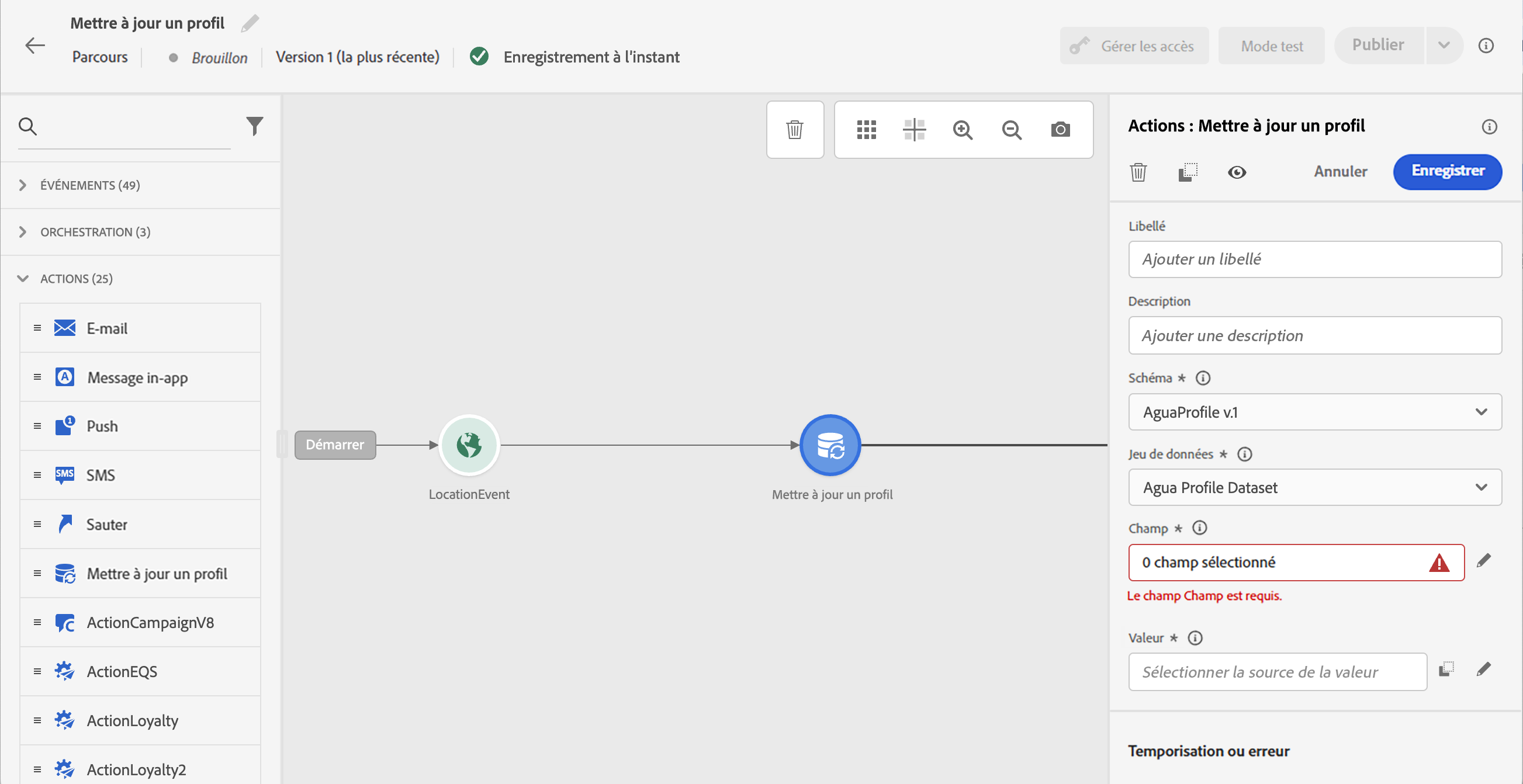
Task: Toggle the eye read-only view icon
Action: tap(1236, 172)
